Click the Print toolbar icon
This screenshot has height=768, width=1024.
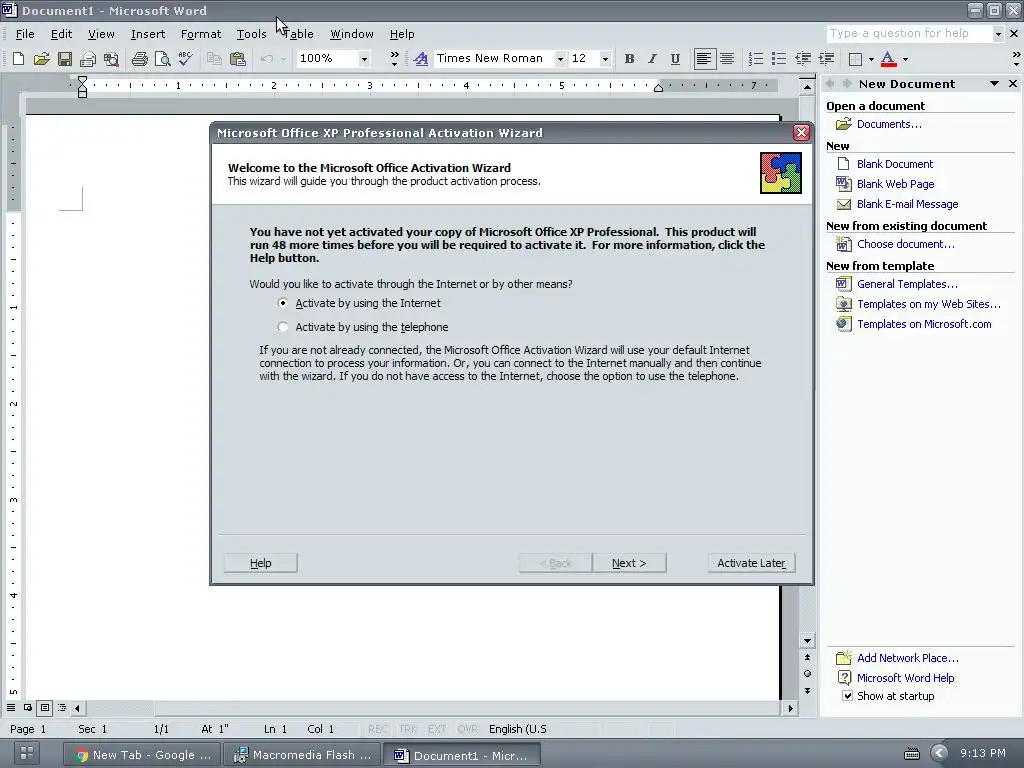click(x=139, y=59)
